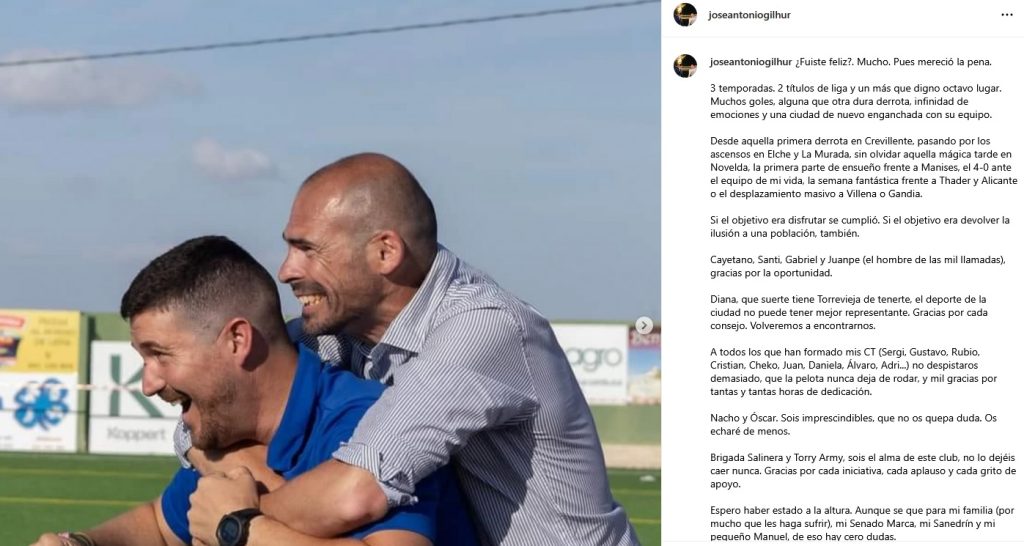
Task: Select the paragraph 'Si el objetivo era disfrutar'
Action: [x=859, y=227]
